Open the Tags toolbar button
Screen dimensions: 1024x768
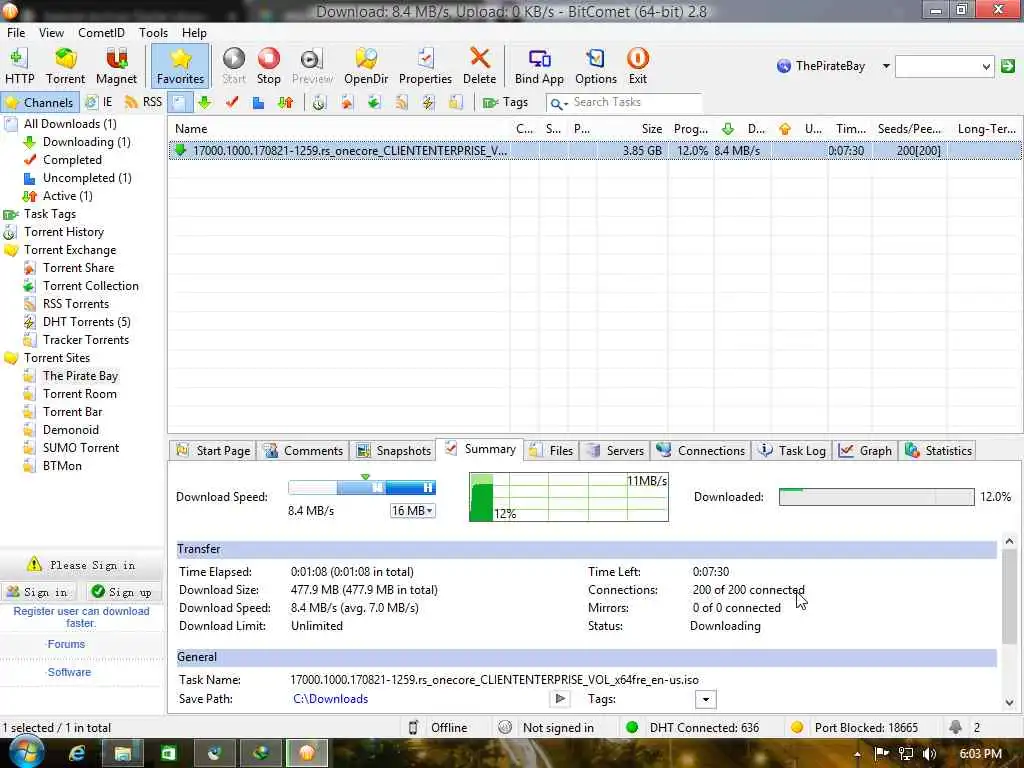[505, 103]
